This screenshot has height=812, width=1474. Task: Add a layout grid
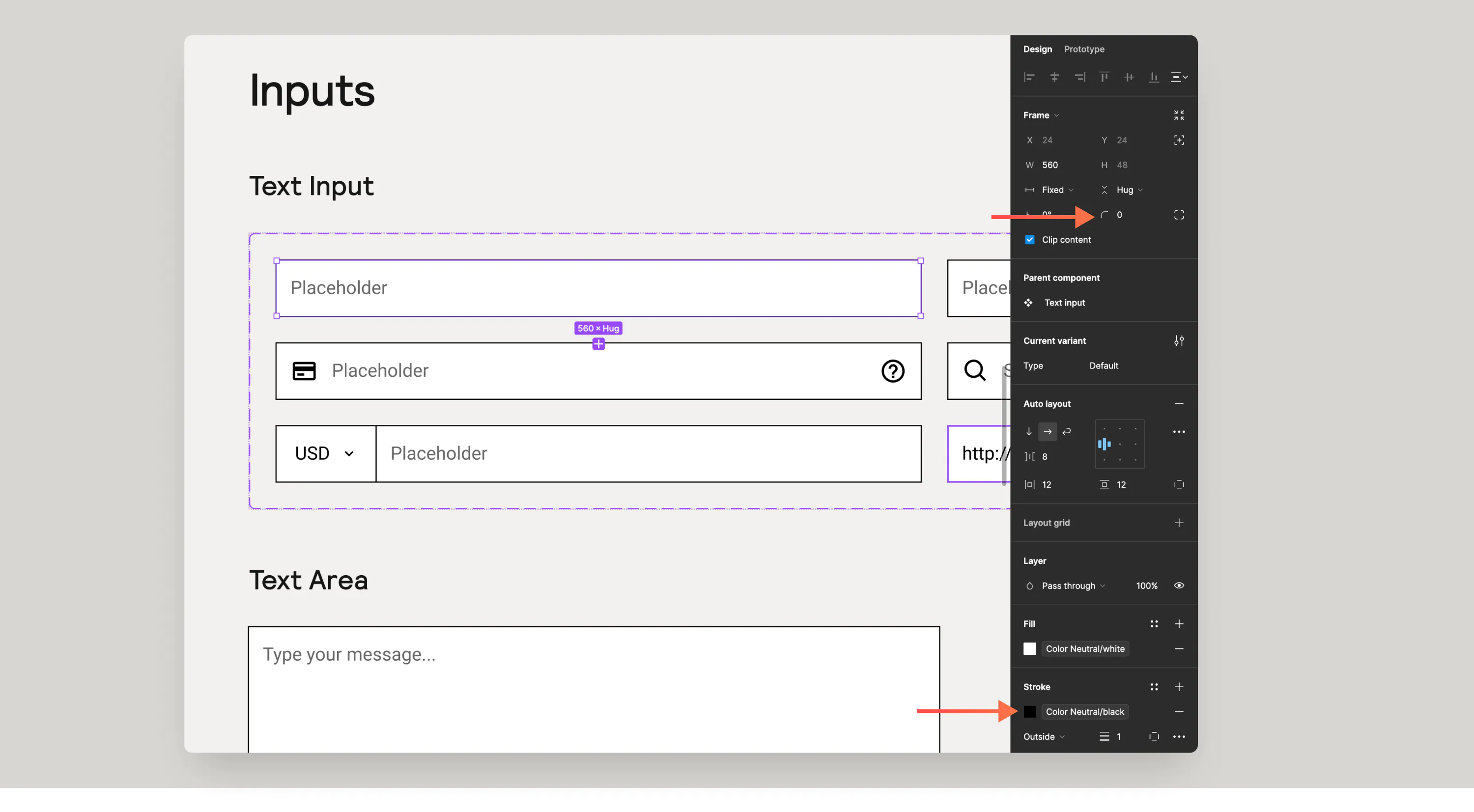click(1179, 523)
